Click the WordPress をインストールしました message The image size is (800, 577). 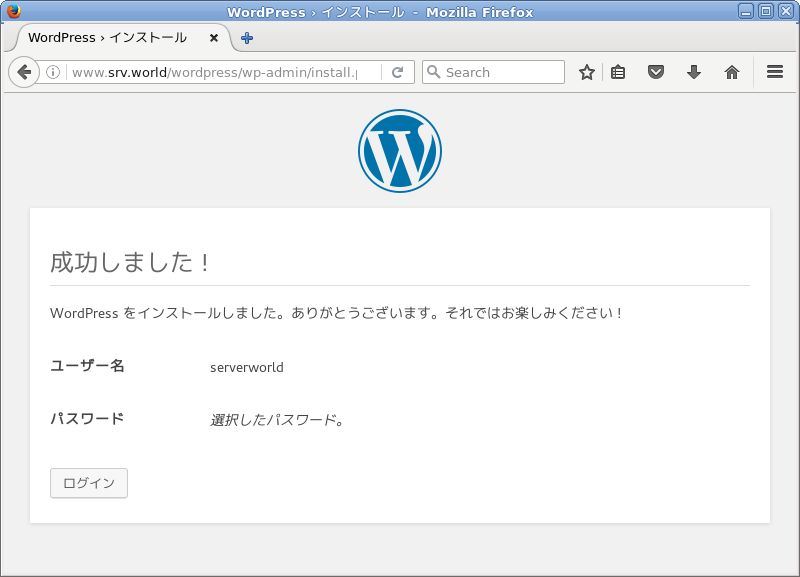tap(337, 313)
